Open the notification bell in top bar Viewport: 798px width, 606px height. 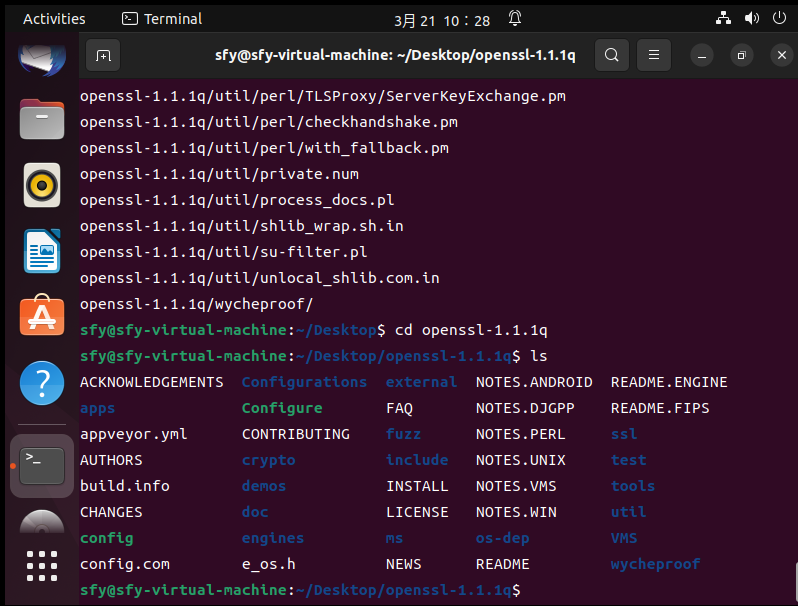pyautogui.click(x=515, y=19)
